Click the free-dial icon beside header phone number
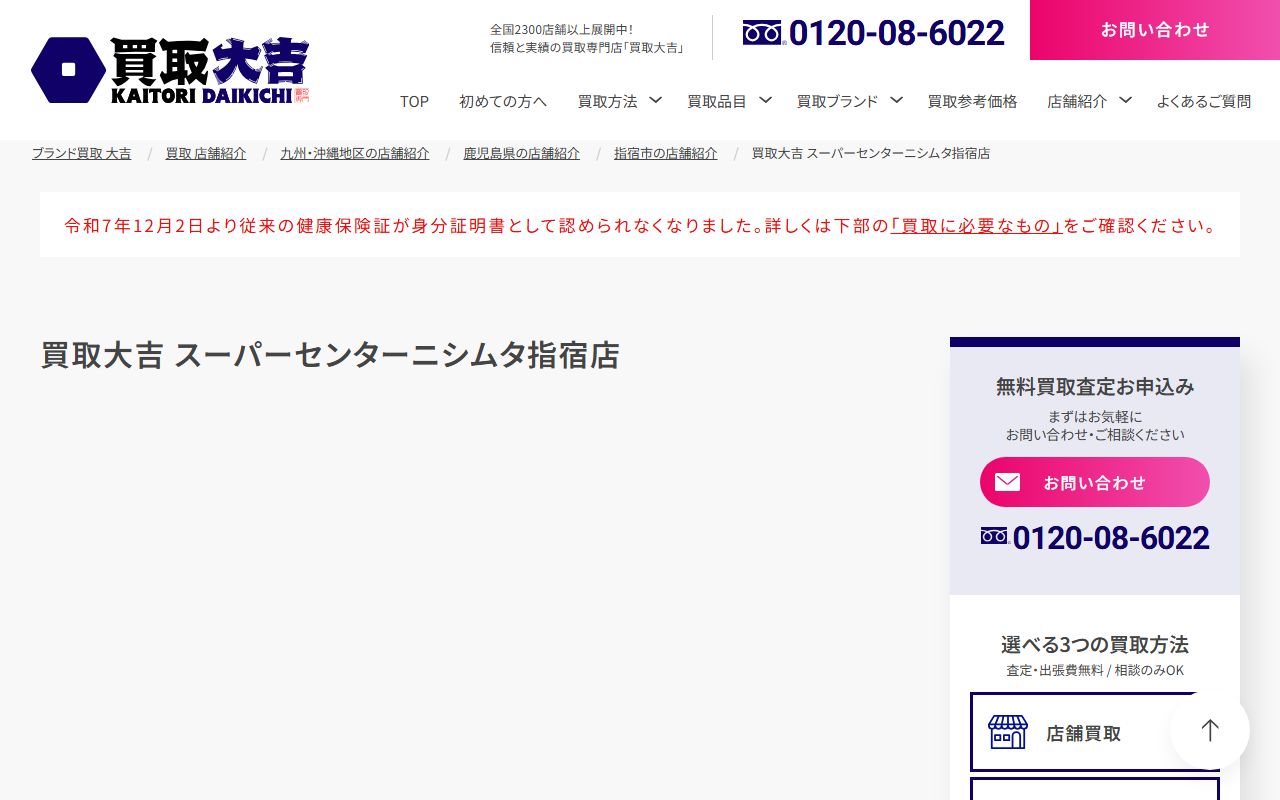This screenshot has height=800, width=1280. click(x=764, y=33)
